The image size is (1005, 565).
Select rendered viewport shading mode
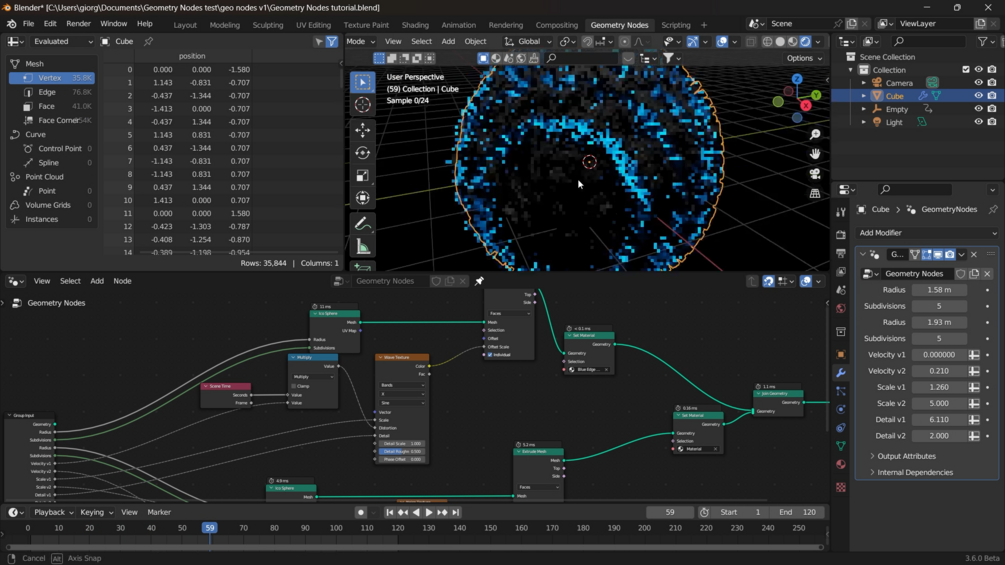pyautogui.click(x=806, y=42)
